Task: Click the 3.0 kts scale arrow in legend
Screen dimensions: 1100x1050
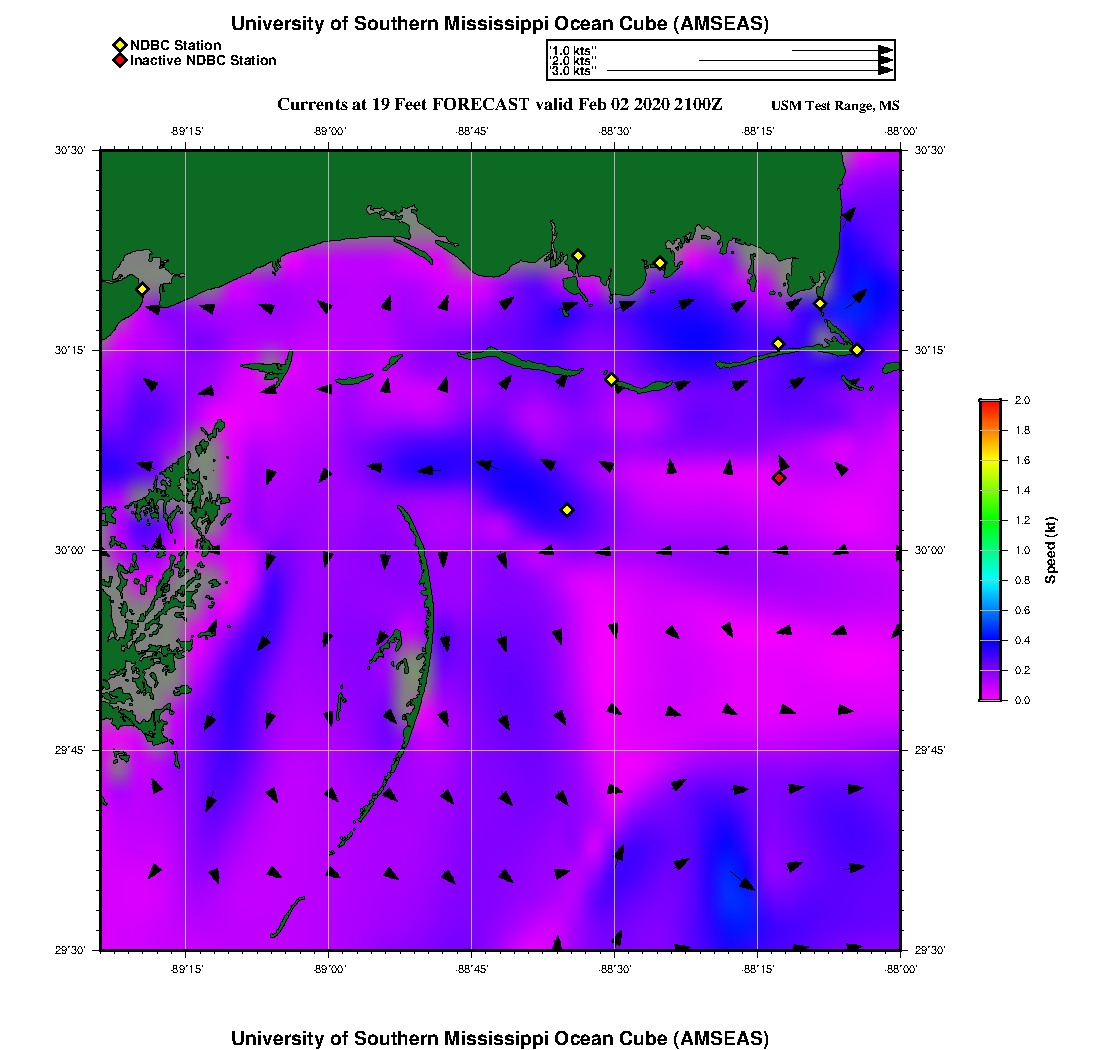Action: (x=749, y=71)
